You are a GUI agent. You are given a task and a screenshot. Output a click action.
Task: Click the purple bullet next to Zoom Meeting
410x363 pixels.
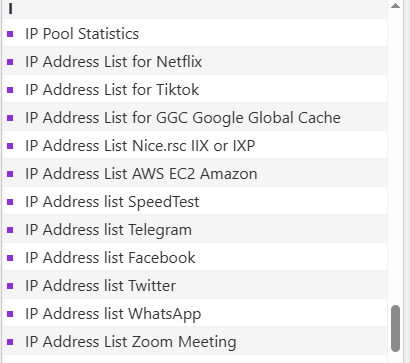[10, 342]
